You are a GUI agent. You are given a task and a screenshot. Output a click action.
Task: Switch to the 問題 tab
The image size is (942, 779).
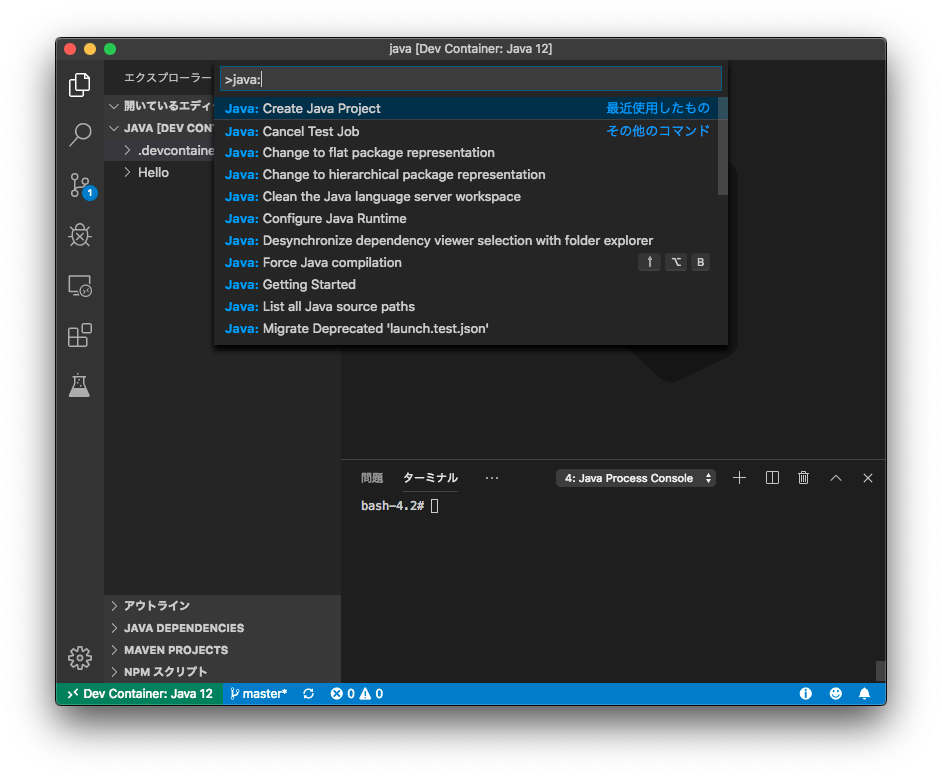pos(372,478)
